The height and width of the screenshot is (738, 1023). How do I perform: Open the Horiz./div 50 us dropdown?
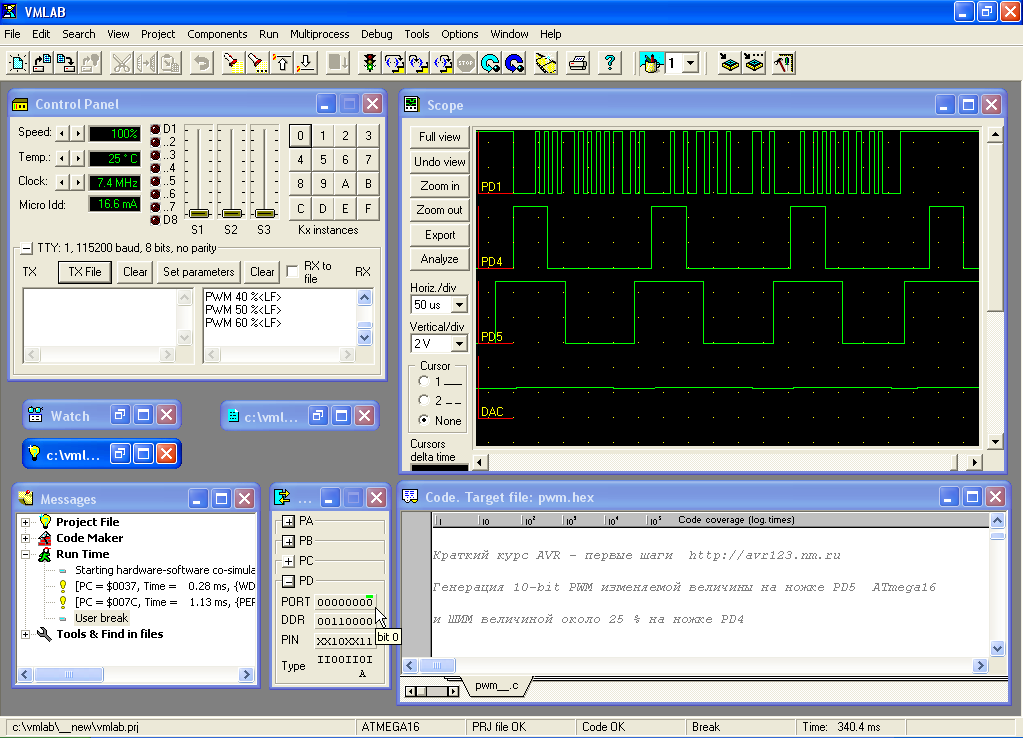coord(459,304)
